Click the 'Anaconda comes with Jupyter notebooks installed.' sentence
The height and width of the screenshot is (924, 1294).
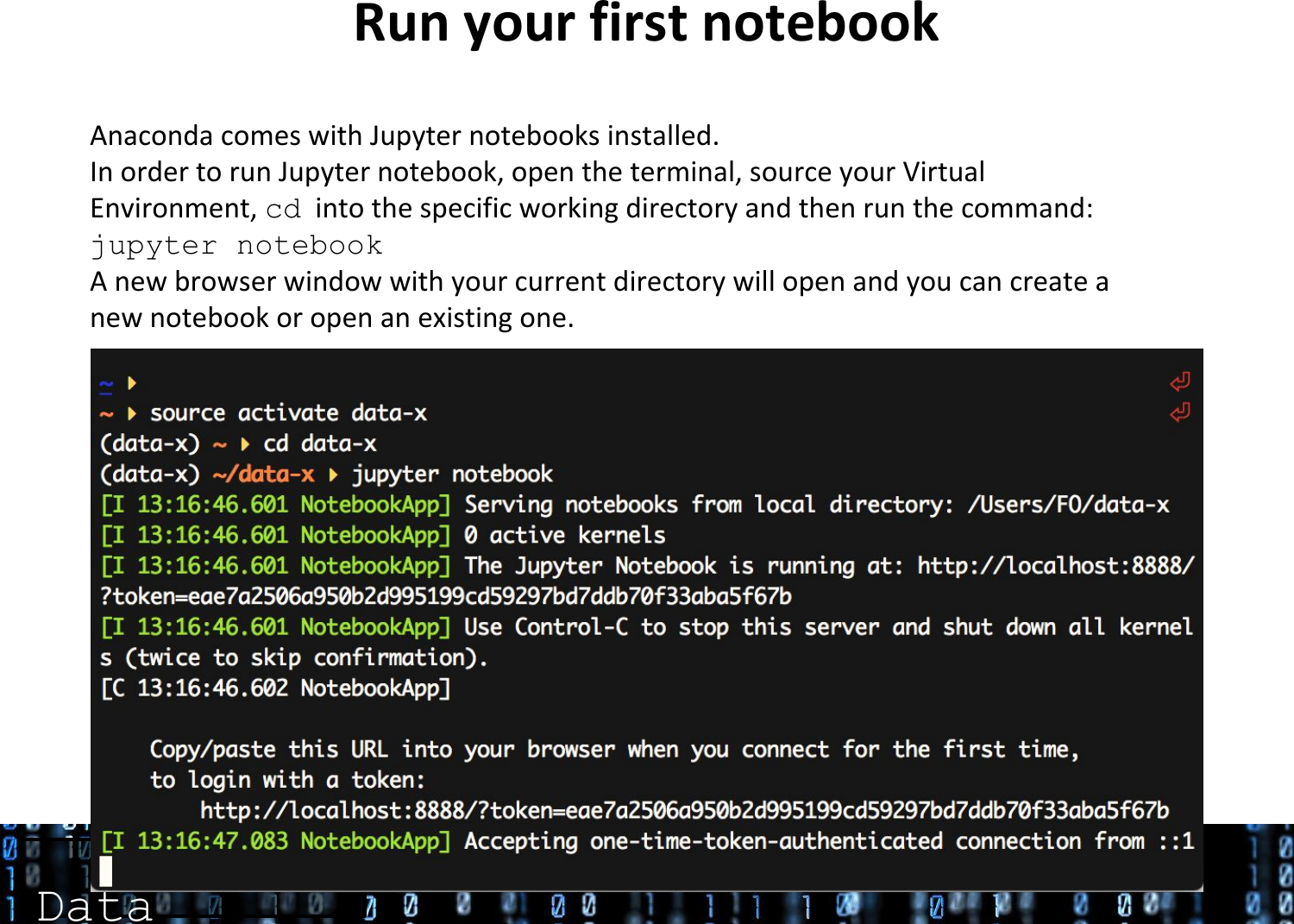coord(405,136)
